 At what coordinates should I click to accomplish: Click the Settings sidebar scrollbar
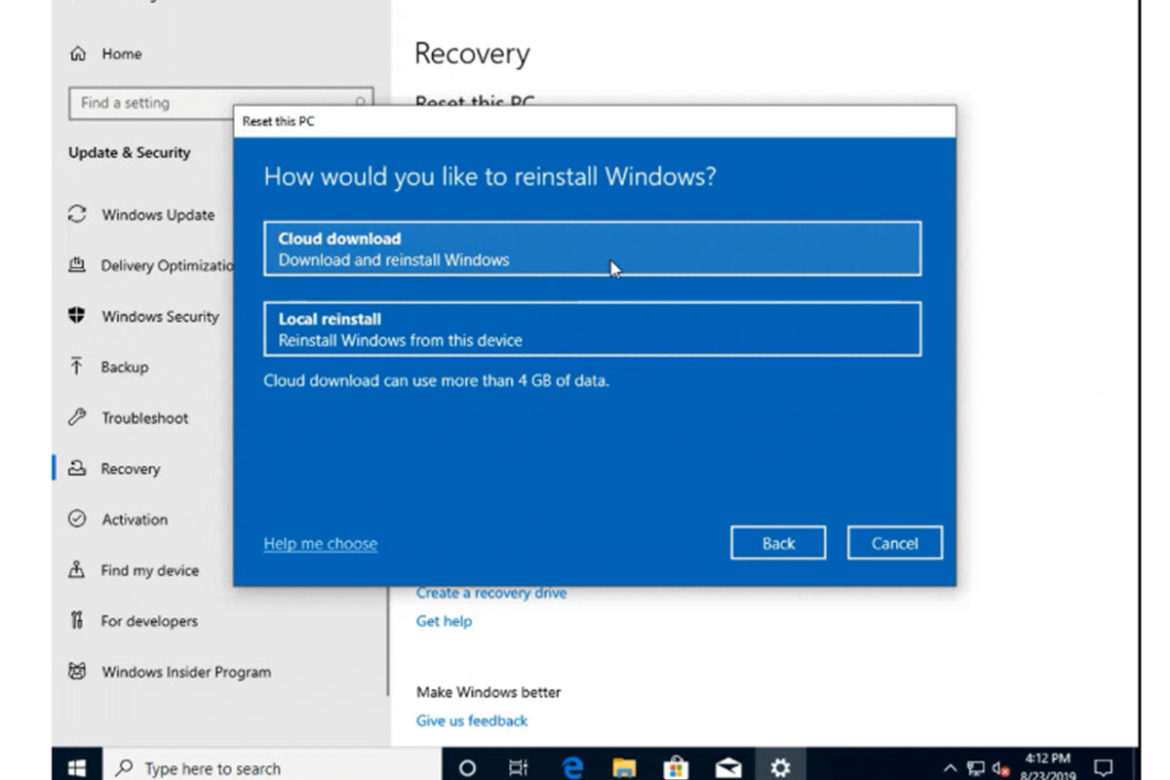pyautogui.click(x=388, y=642)
